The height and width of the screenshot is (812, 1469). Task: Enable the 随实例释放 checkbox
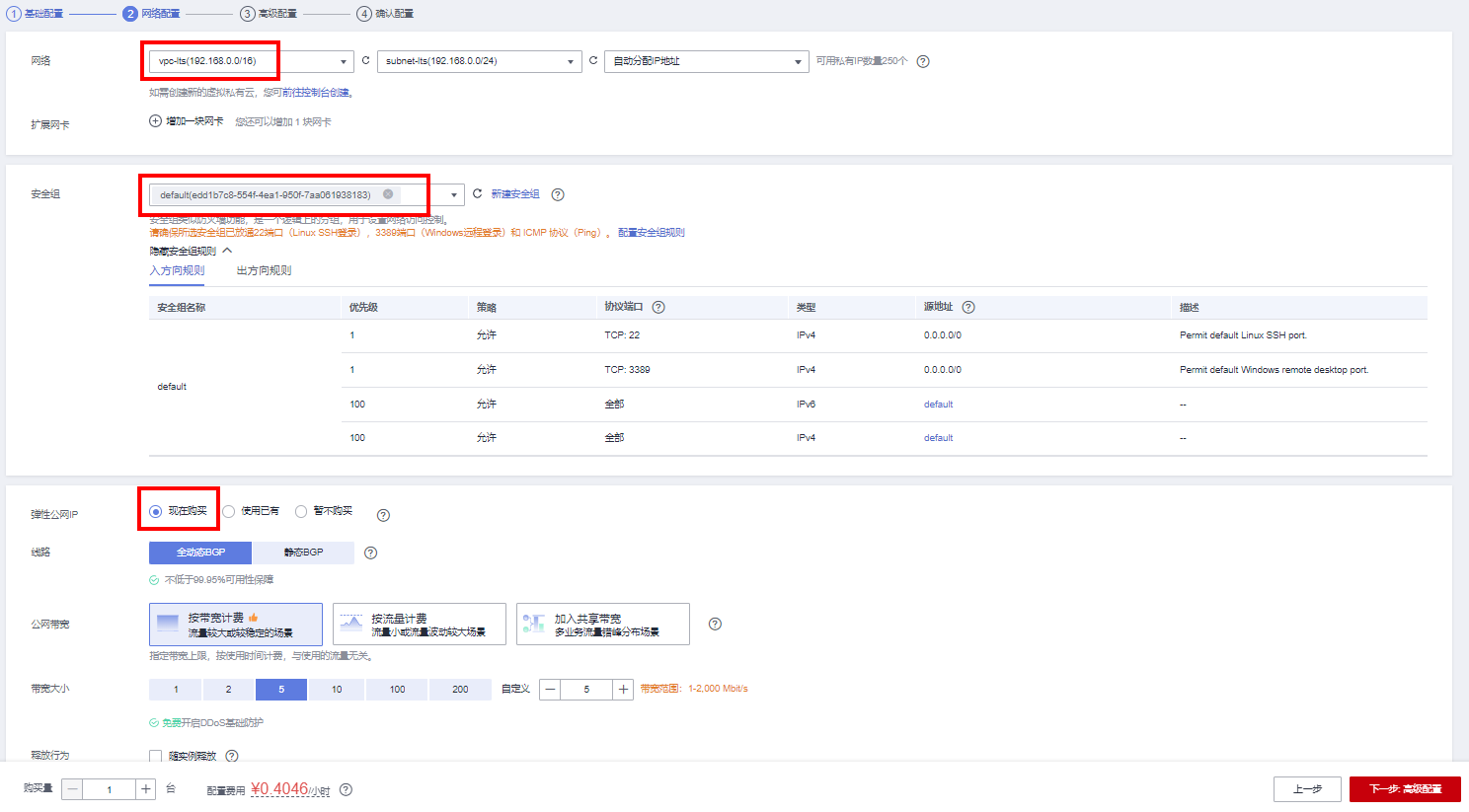(156, 757)
